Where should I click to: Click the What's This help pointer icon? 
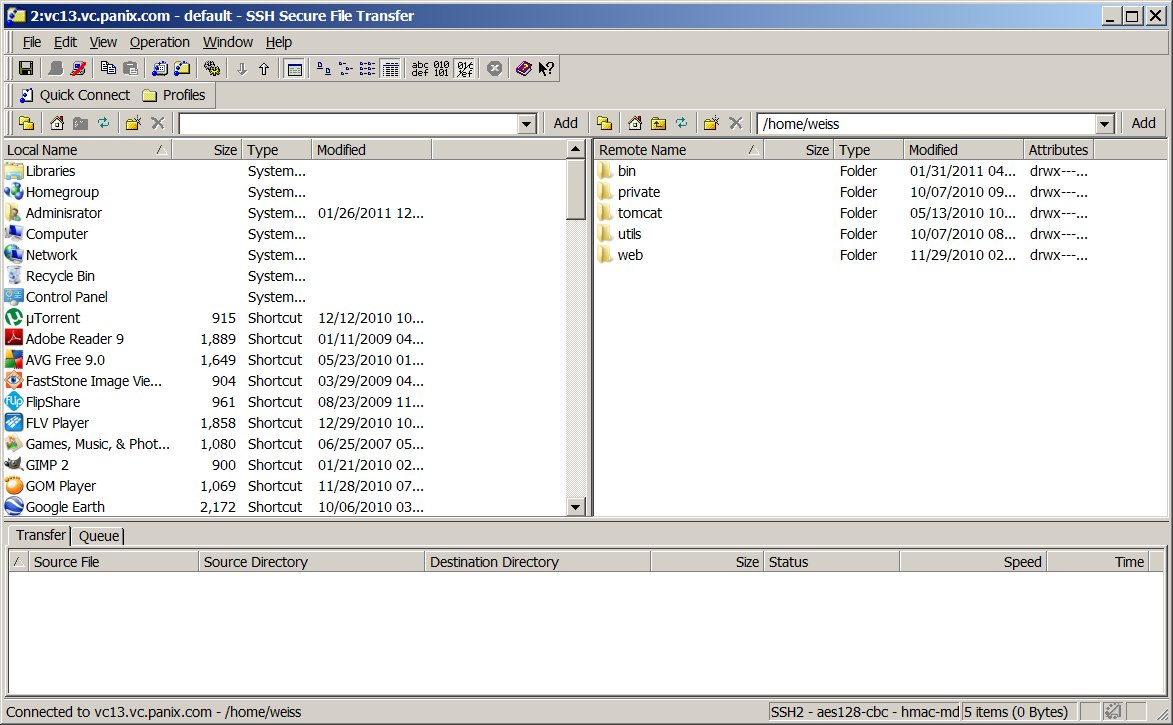pos(546,69)
